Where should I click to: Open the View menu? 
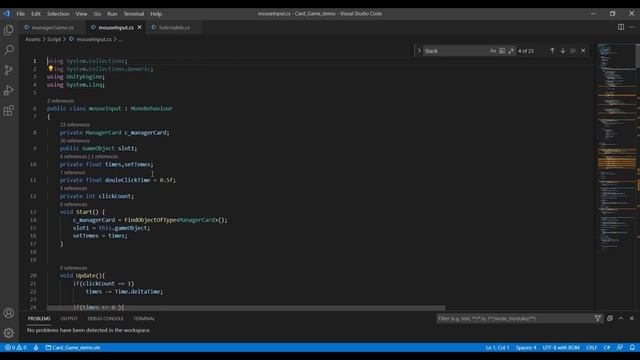(81, 13)
